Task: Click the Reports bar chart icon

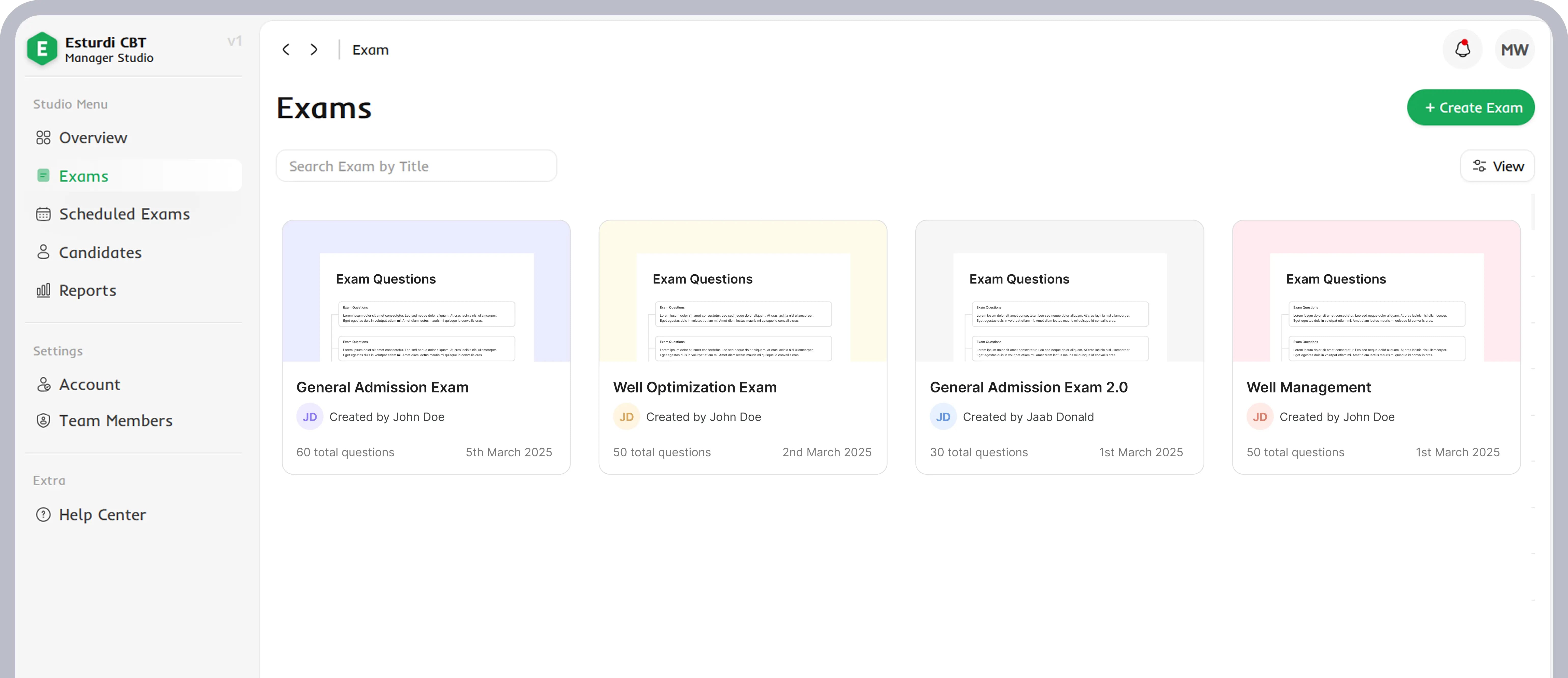Action: [43, 290]
